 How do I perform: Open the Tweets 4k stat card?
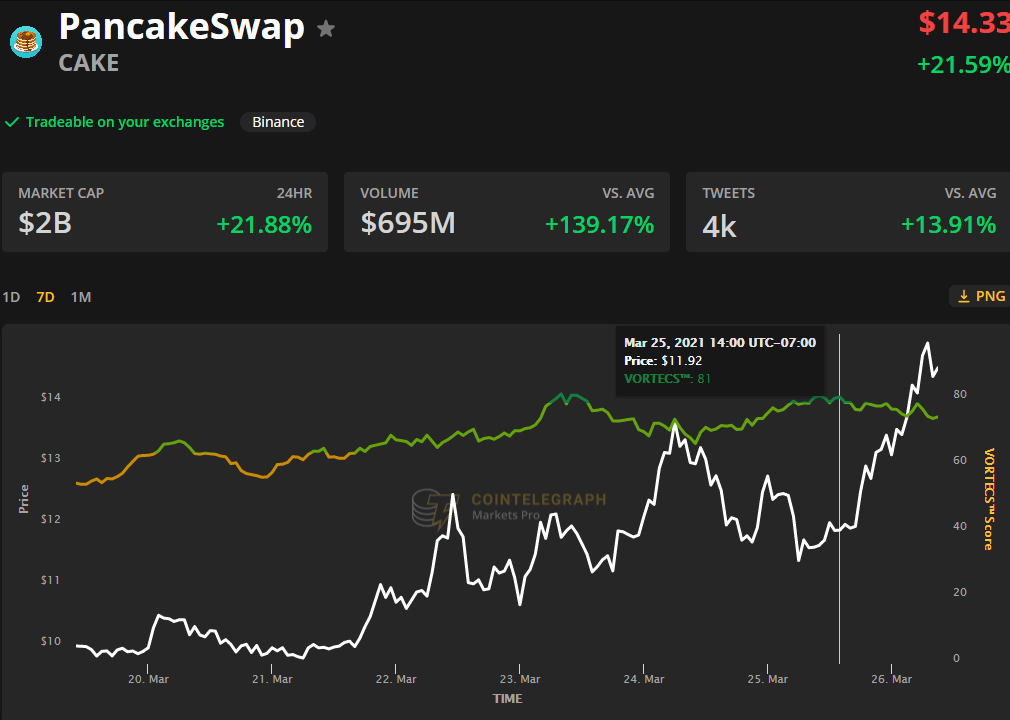click(848, 212)
